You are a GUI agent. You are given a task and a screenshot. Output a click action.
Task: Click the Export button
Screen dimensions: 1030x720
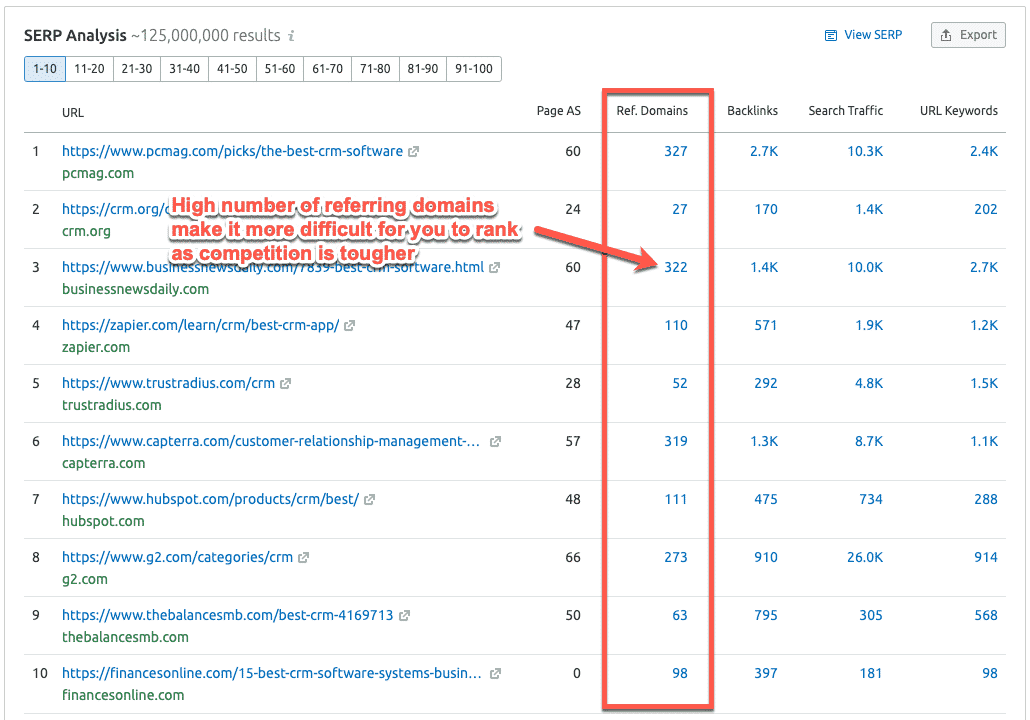[968, 35]
